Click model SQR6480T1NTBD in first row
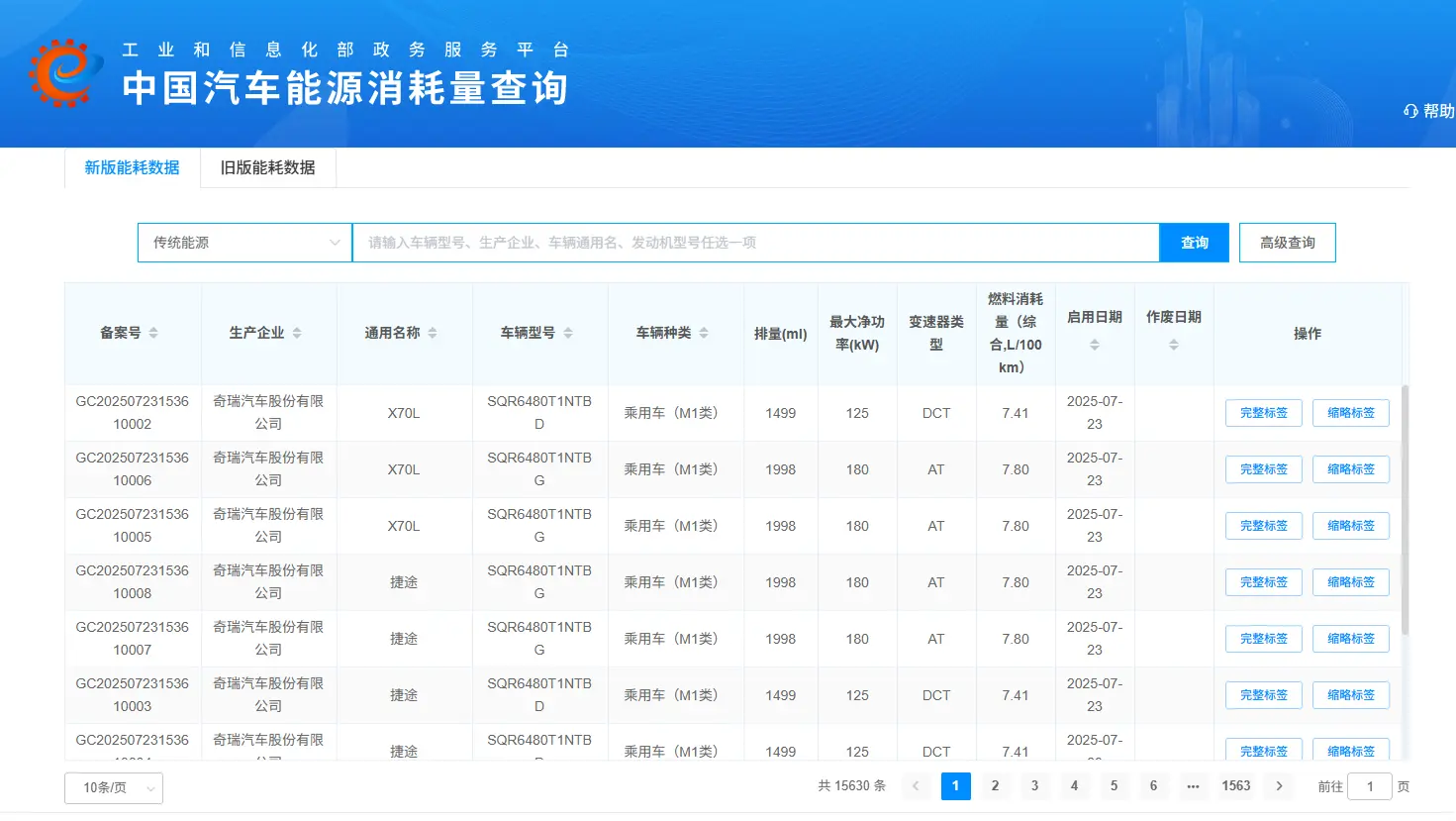 (539, 413)
